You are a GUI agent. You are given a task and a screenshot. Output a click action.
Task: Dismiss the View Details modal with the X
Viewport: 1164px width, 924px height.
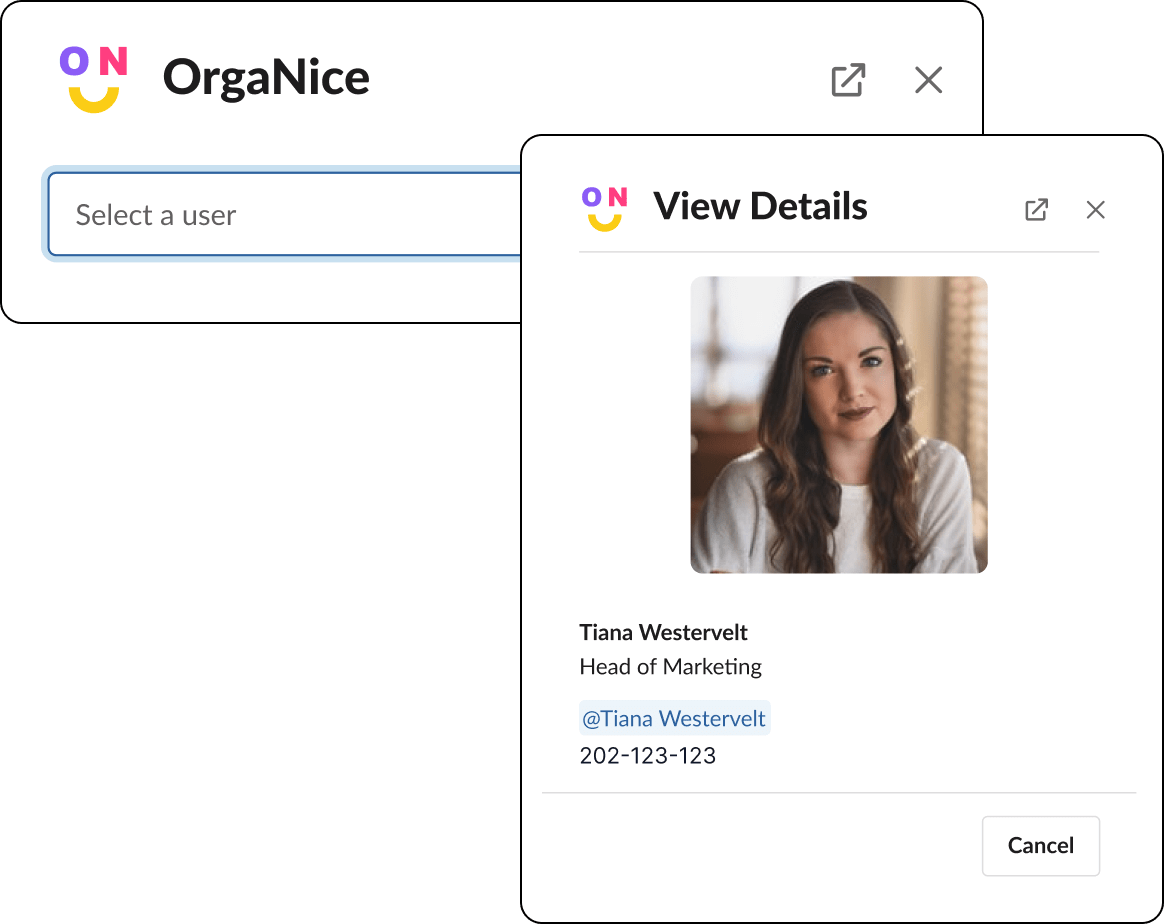pyautogui.click(x=1095, y=209)
